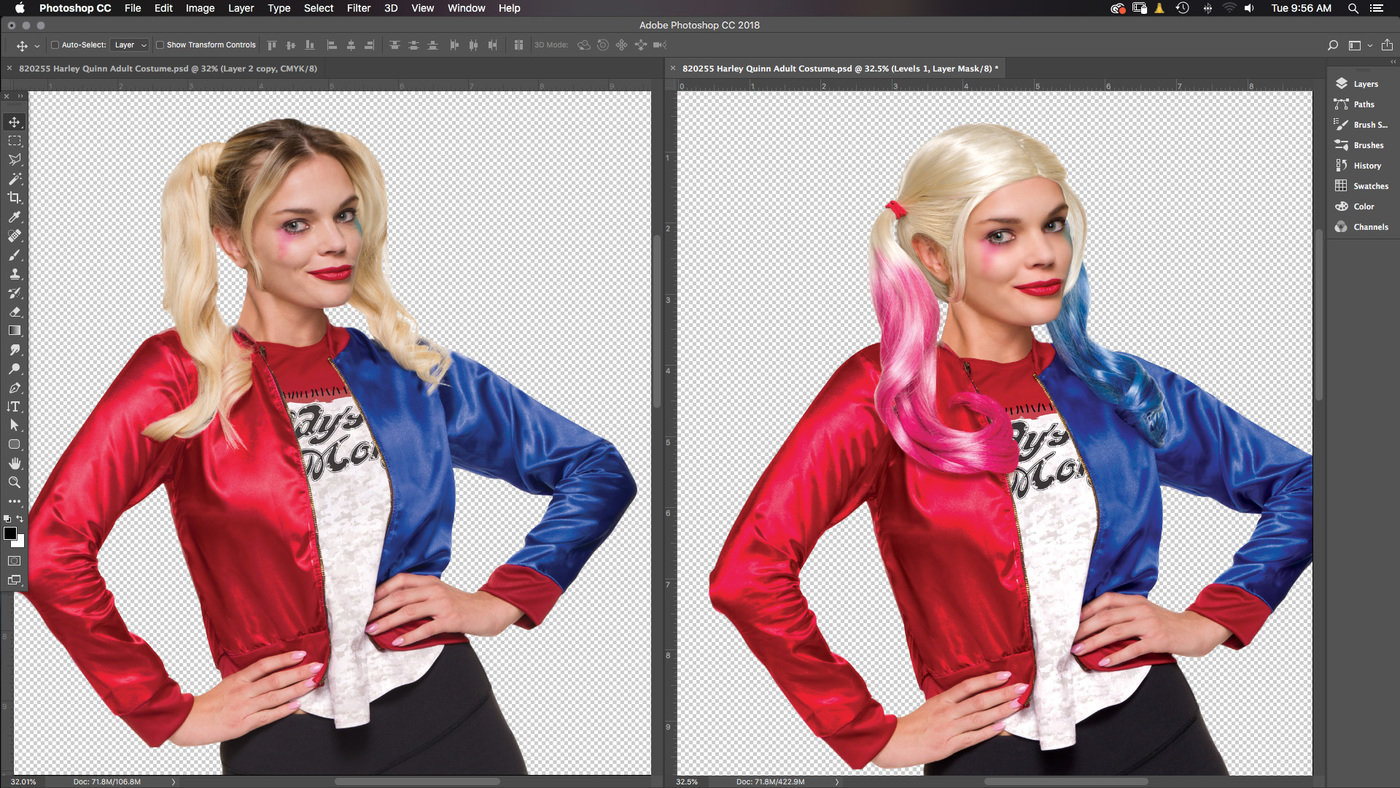The image size is (1400, 788).
Task: Open right document status bar arrow menu
Action: tap(837, 781)
